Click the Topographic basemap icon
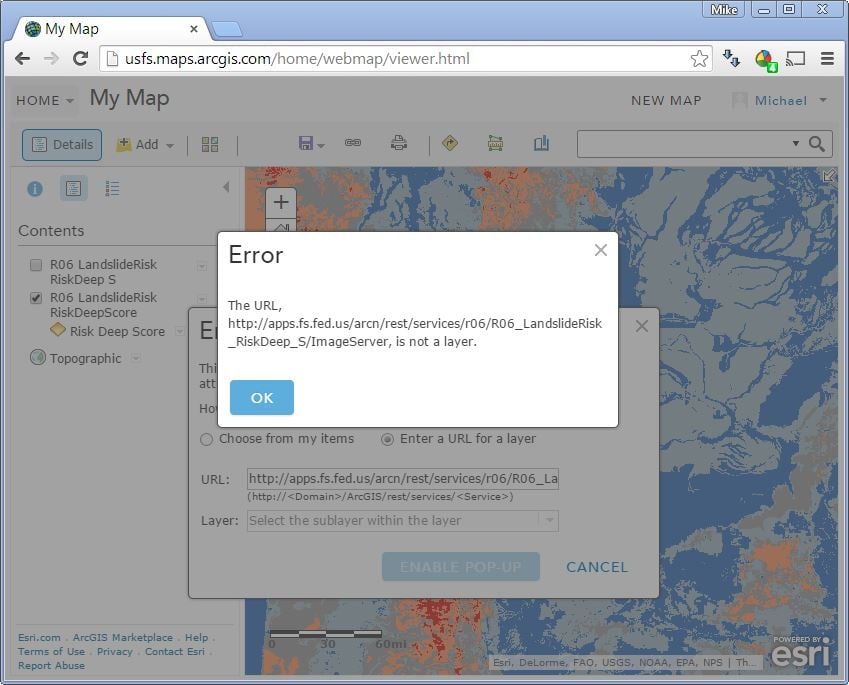 [x=38, y=357]
